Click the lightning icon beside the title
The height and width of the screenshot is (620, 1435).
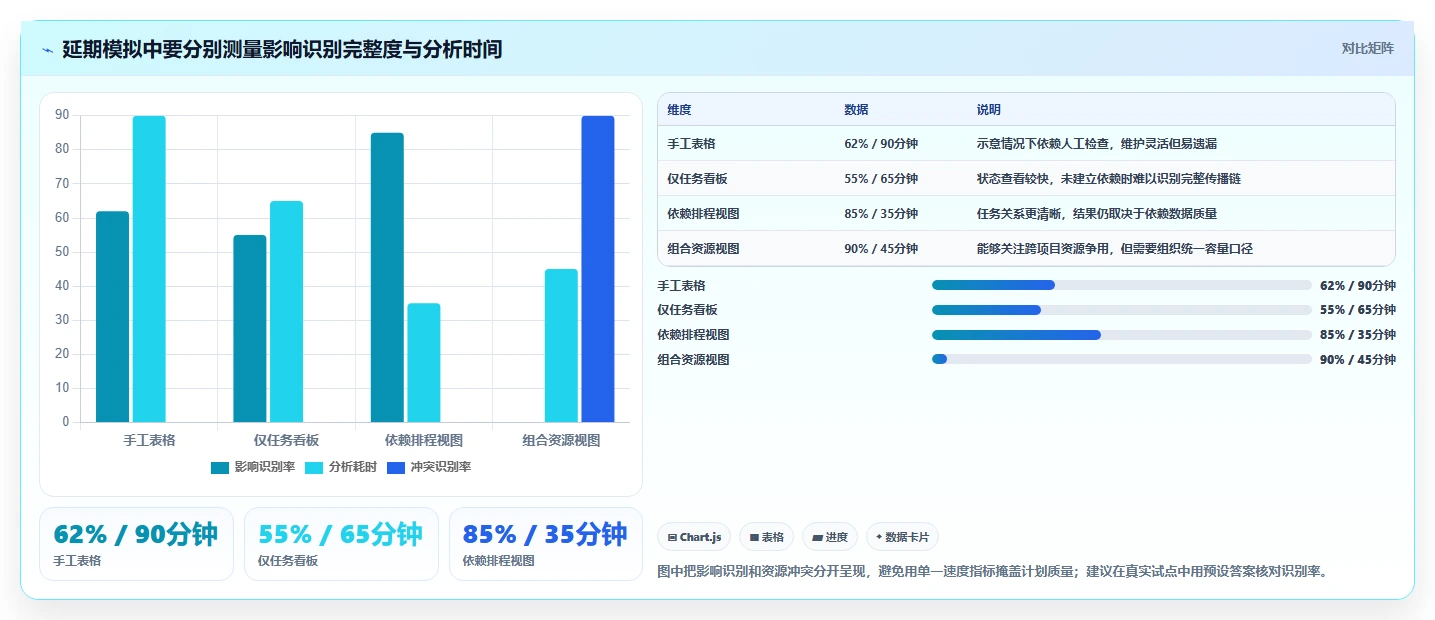(47, 50)
